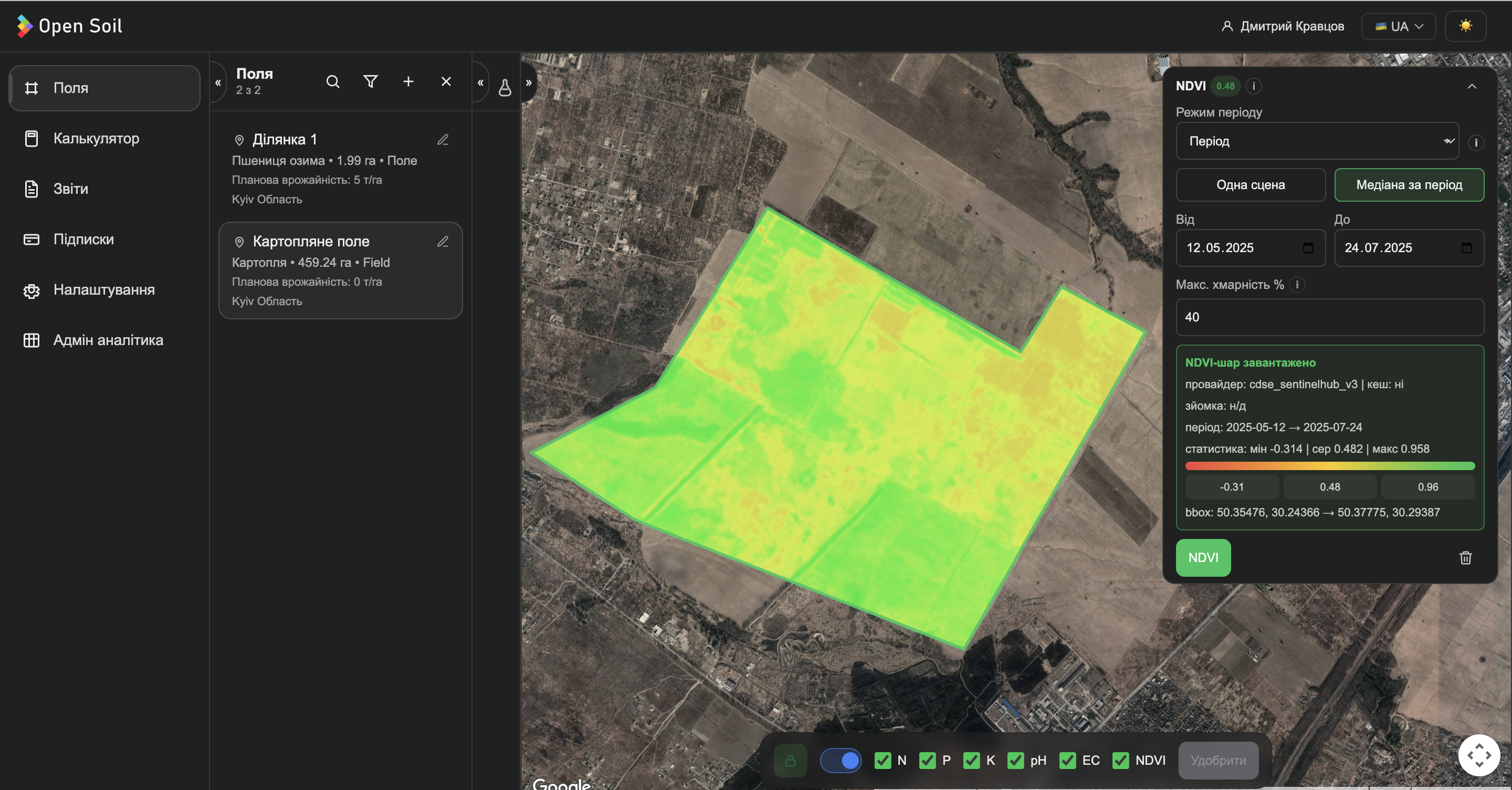The height and width of the screenshot is (790, 1512).
Task: Open the Режим періоду dropdown
Action: click(1317, 141)
